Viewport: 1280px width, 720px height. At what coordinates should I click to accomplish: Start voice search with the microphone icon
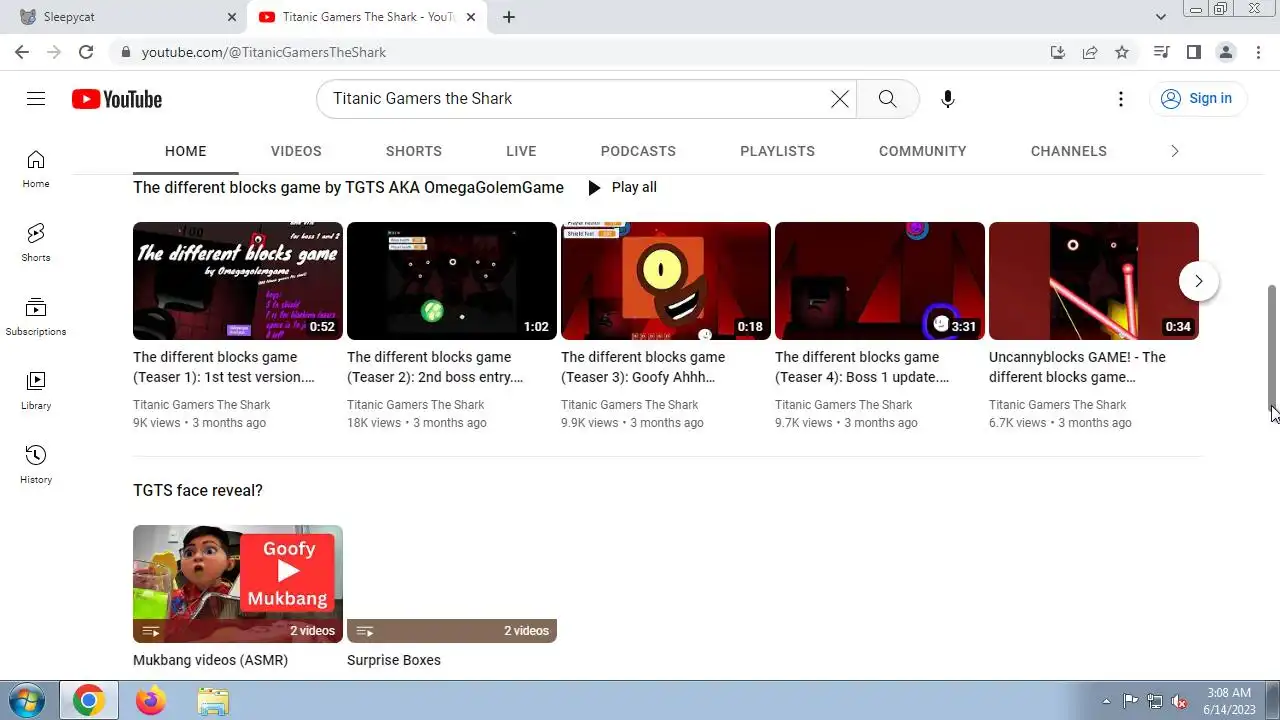(948, 98)
